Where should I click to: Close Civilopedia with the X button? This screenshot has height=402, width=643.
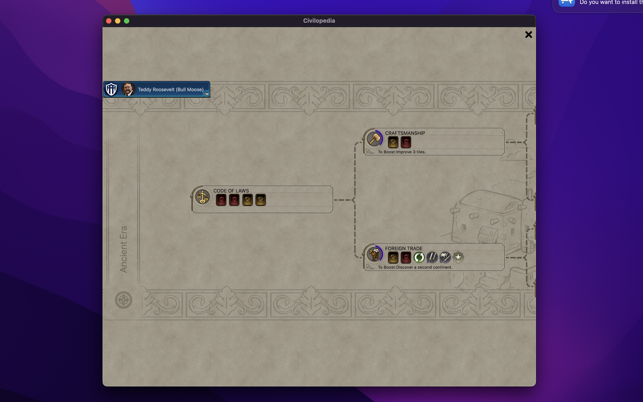click(x=529, y=35)
